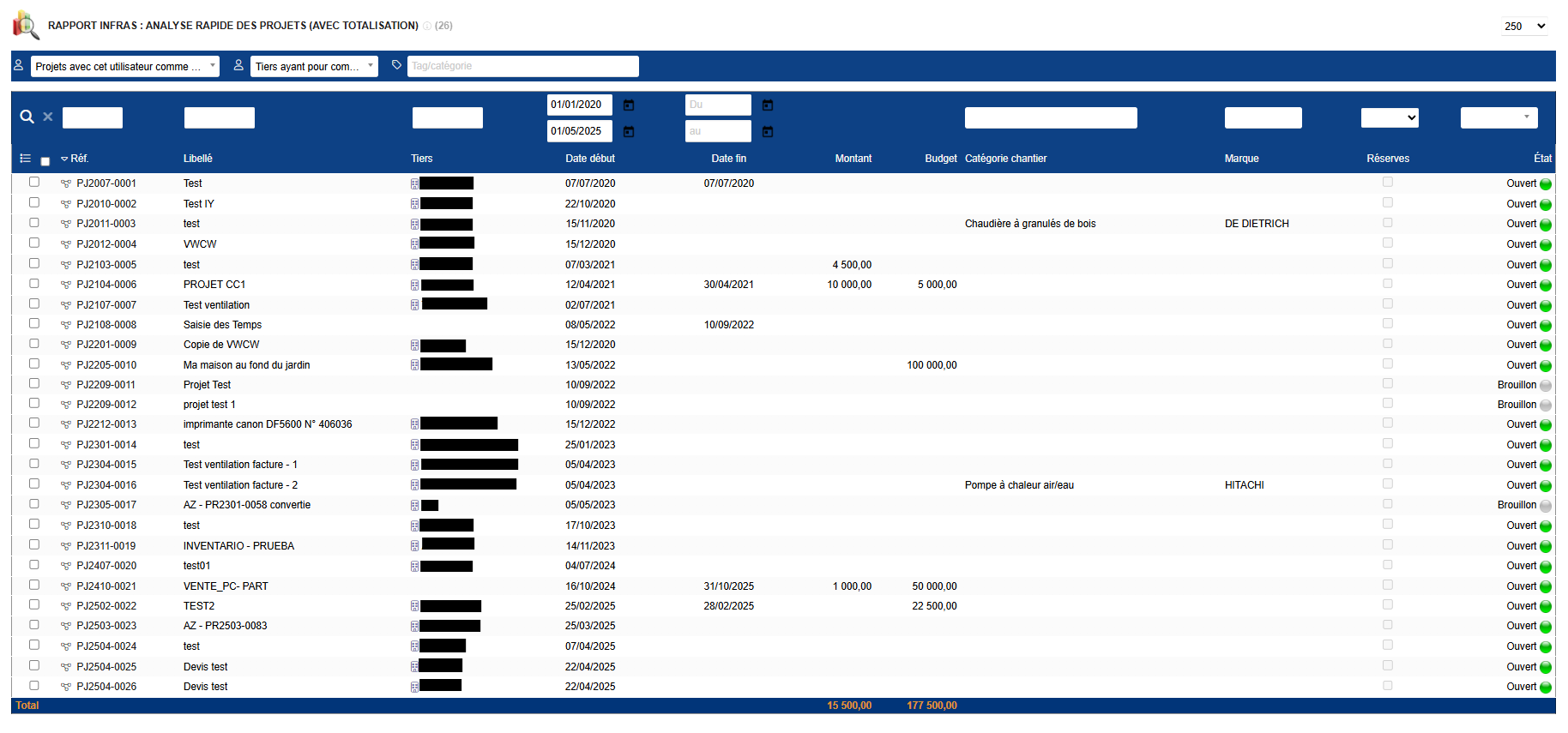The height and width of the screenshot is (733, 1568).
Task: Focus the Catégorie chantier filter input
Action: (x=1051, y=117)
